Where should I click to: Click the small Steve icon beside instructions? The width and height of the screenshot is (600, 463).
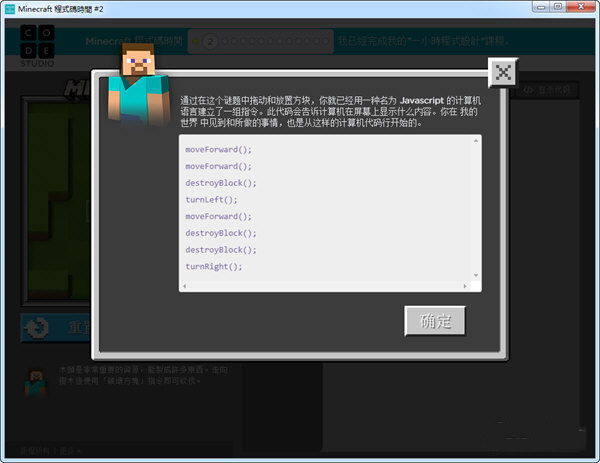click(x=37, y=382)
